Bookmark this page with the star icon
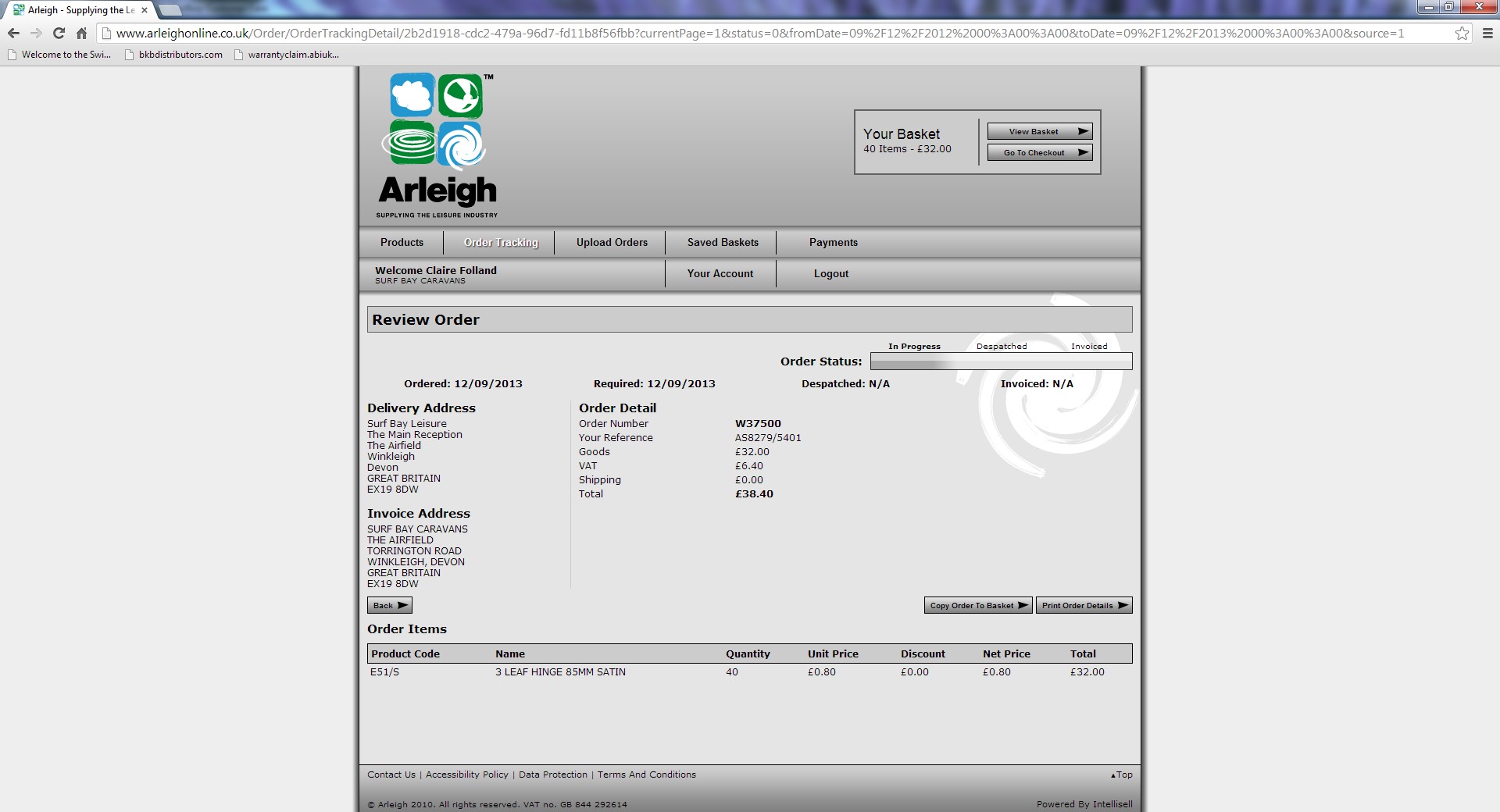This screenshot has height=812, width=1500. click(1462, 34)
